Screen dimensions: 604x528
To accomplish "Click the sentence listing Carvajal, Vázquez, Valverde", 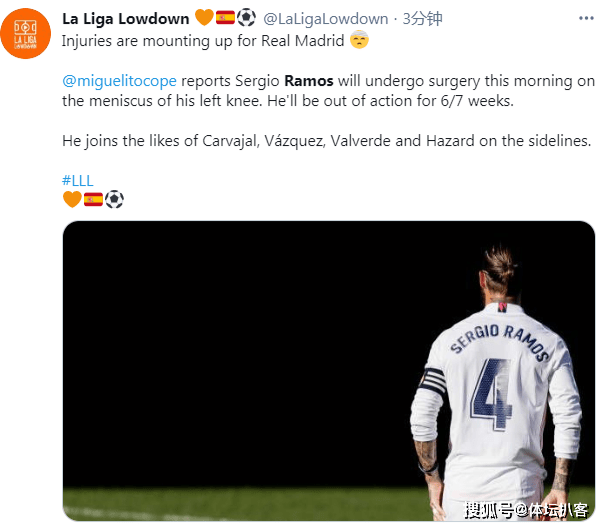I will click(x=326, y=141).
